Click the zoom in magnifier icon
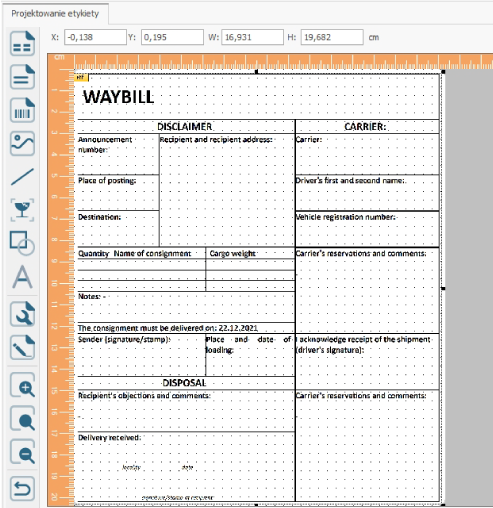This screenshot has width=493, height=508. [x=22, y=385]
